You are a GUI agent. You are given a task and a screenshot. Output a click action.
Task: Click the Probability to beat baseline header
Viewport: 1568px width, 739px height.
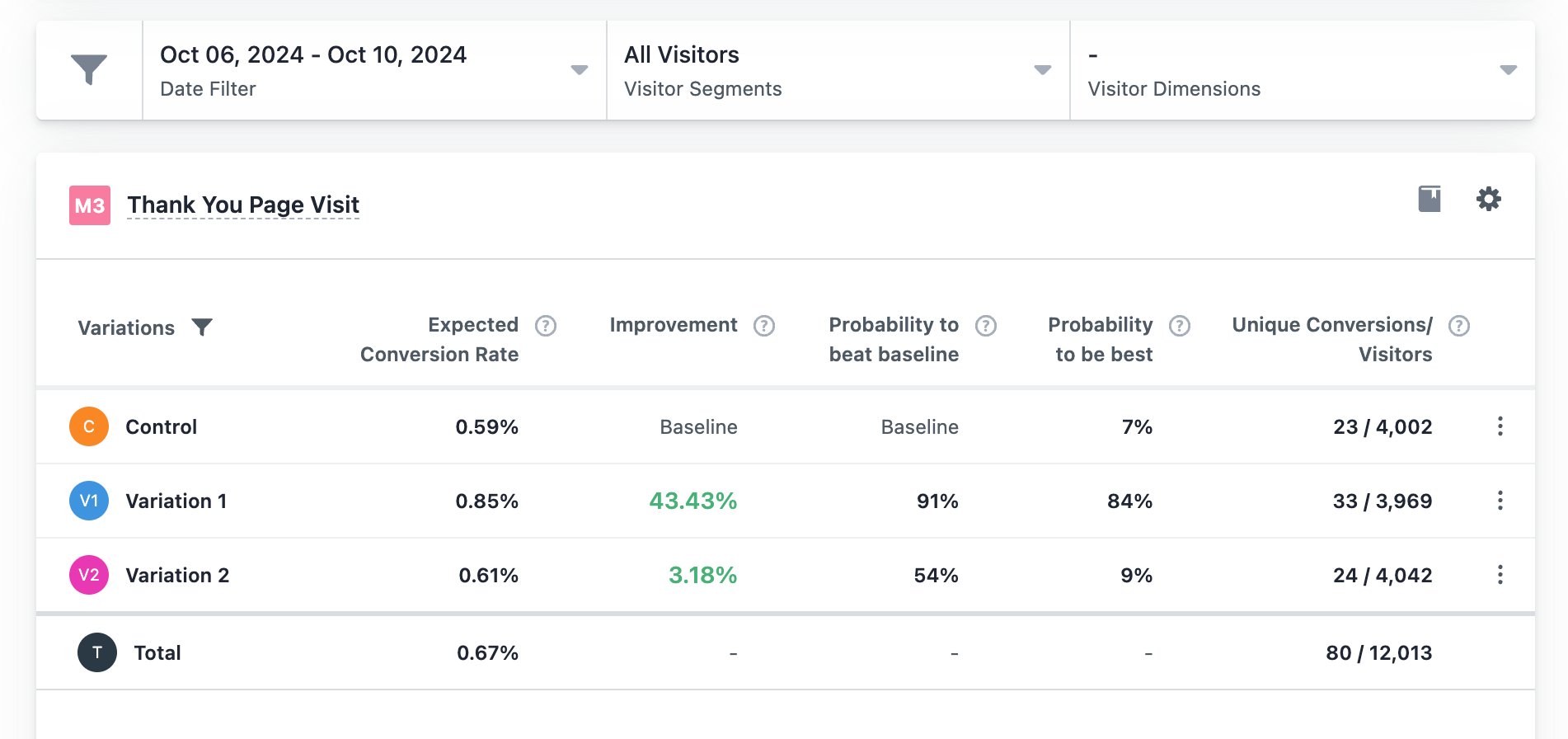[894, 340]
